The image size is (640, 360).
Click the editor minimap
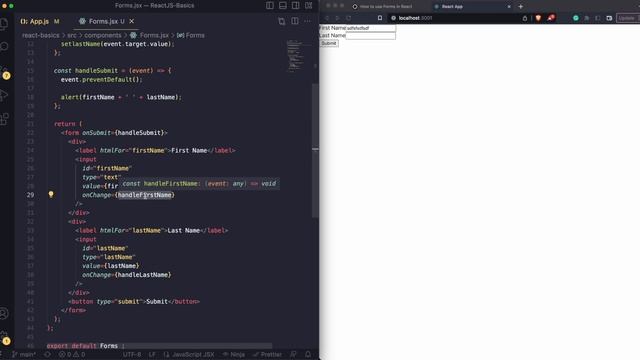coord(296,56)
